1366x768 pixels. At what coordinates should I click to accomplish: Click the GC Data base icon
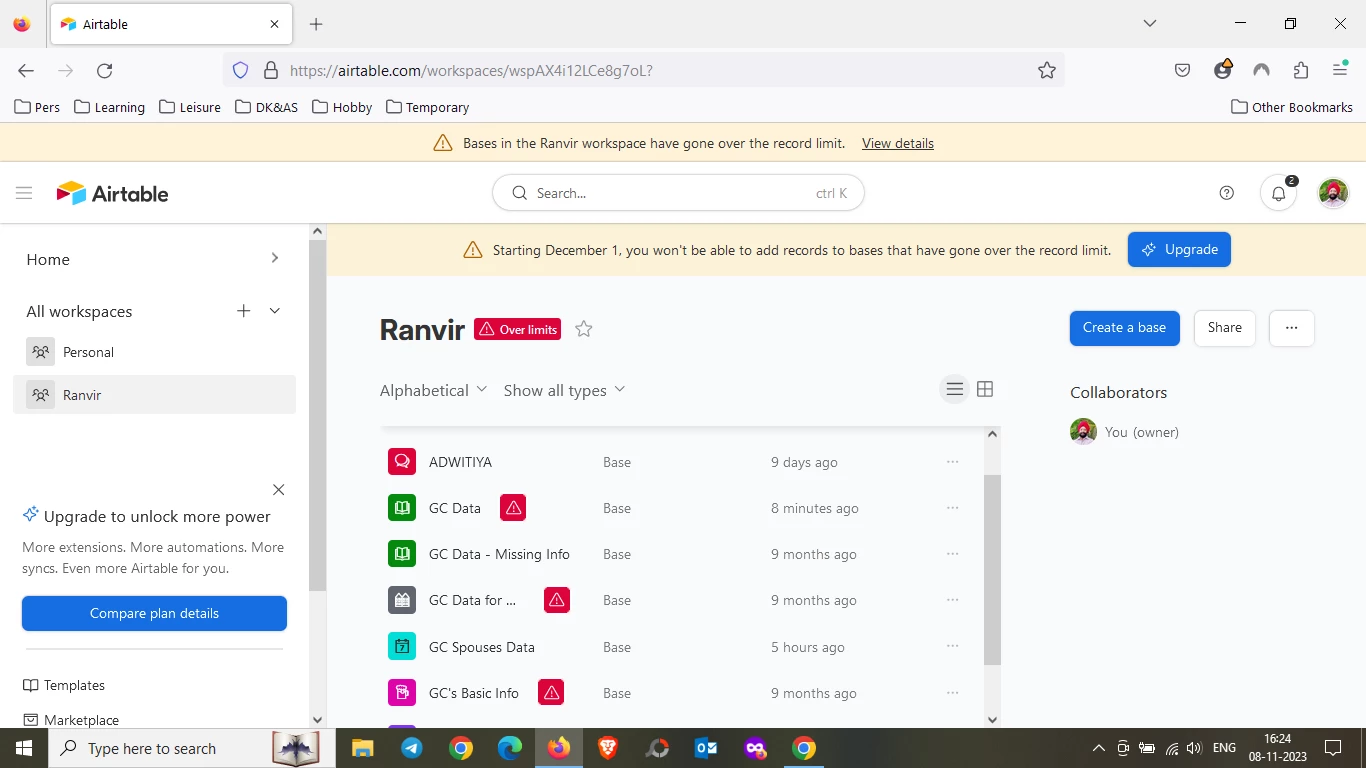402,508
